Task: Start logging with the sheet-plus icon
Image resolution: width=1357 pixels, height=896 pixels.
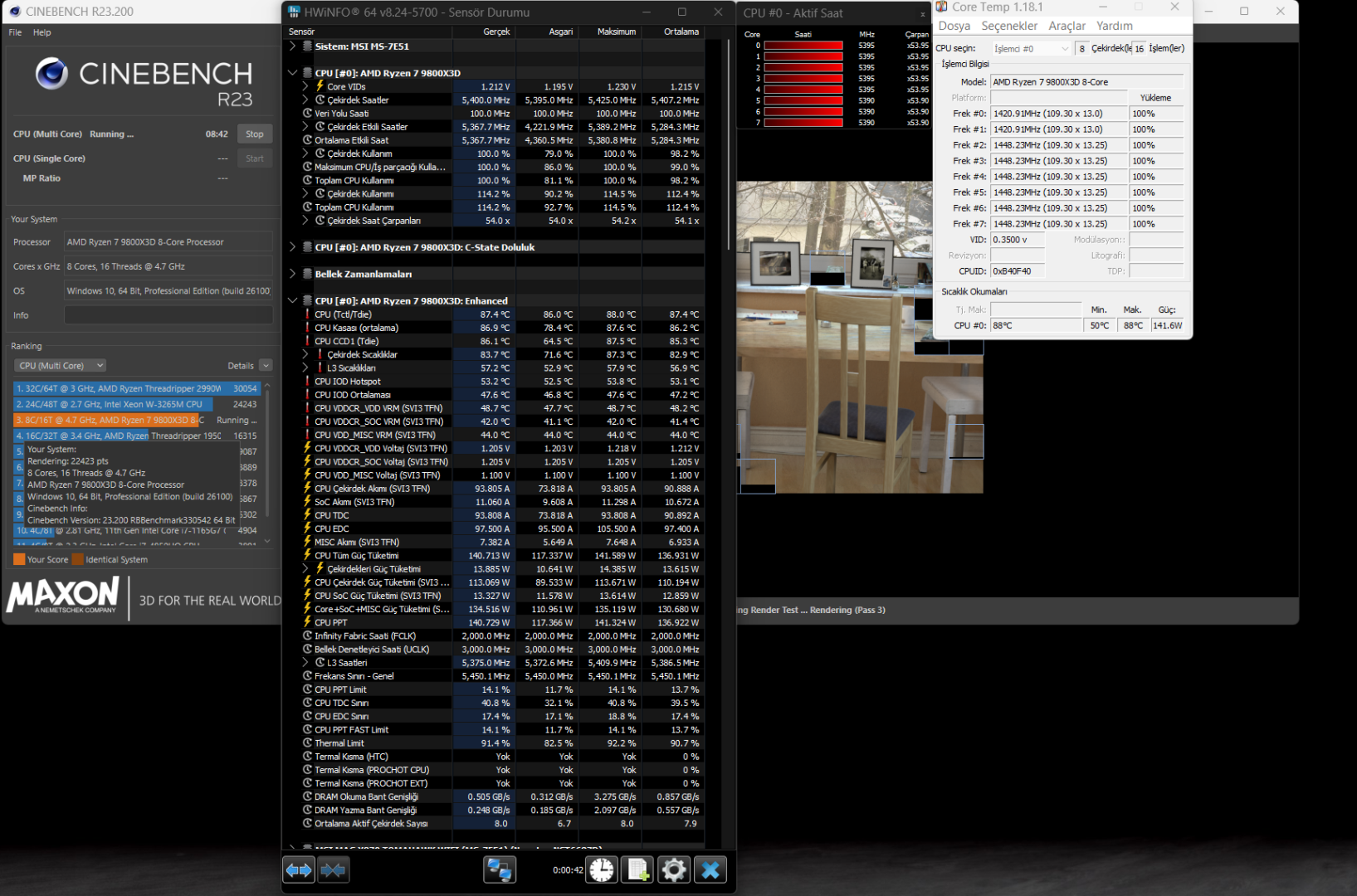Action: (x=637, y=869)
